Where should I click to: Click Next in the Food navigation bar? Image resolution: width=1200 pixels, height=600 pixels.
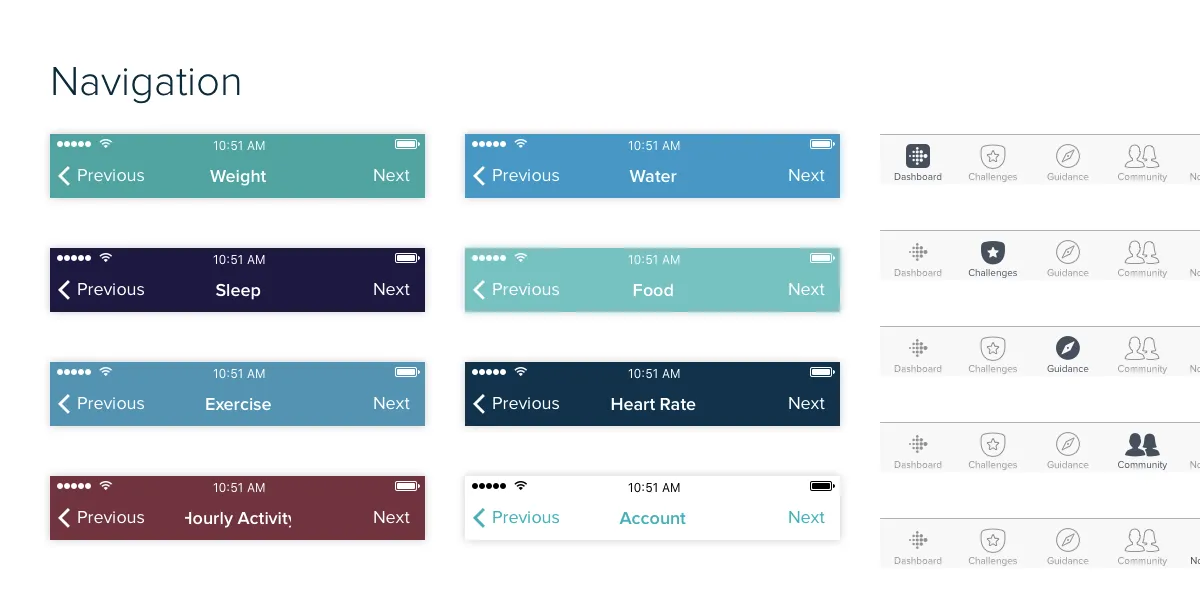pyautogui.click(x=806, y=289)
